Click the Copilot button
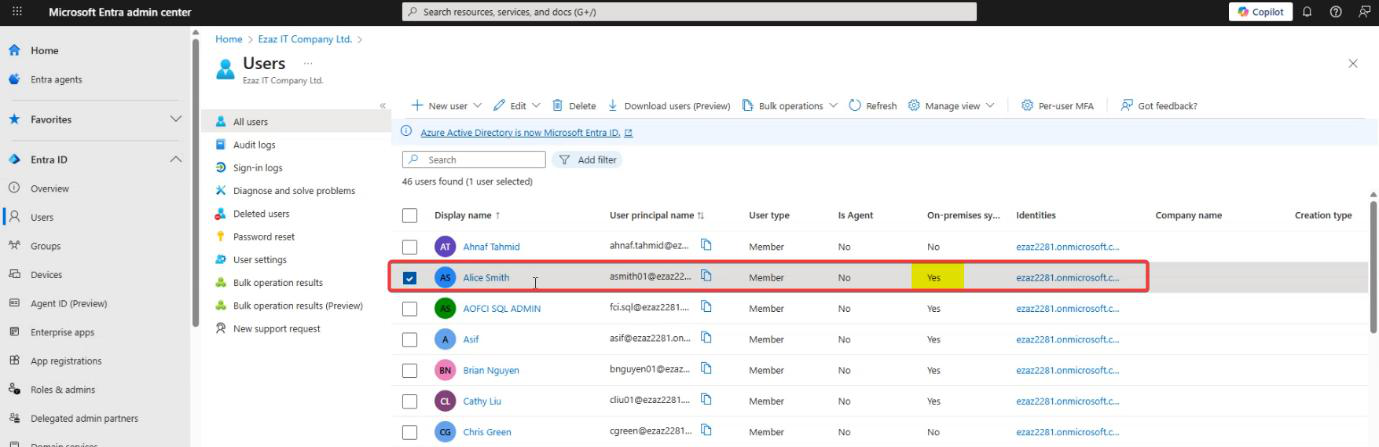The width and height of the screenshot is (1379, 447). (x=1260, y=12)
